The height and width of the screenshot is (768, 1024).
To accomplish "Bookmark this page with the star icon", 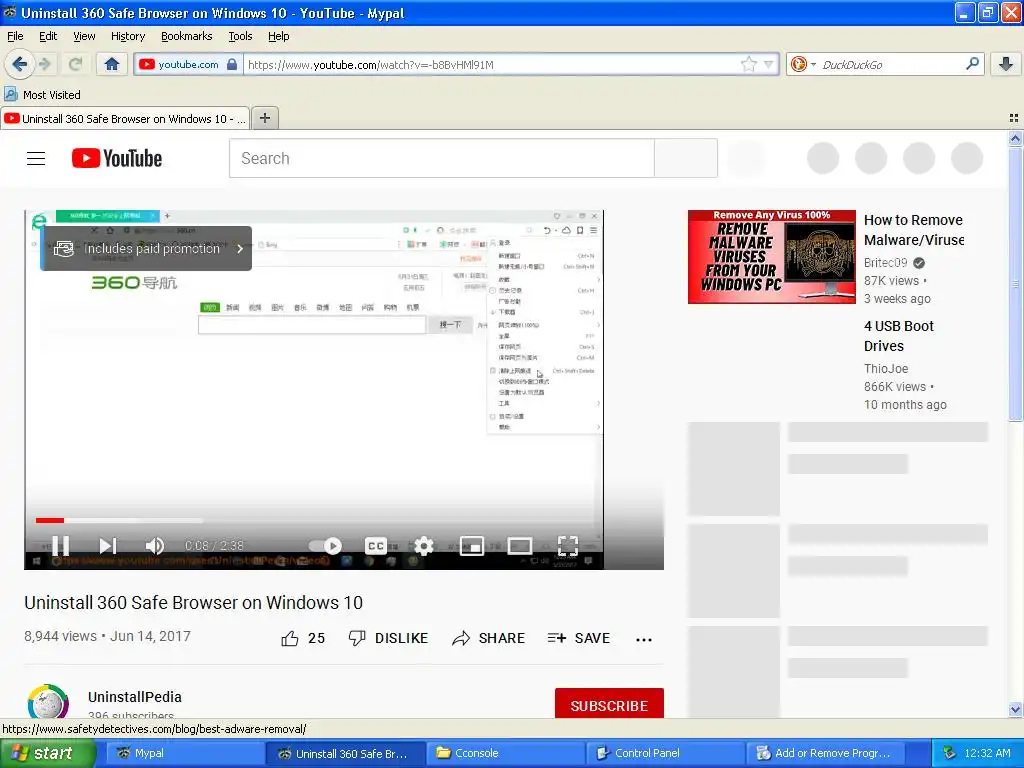I will (x=748, y=64).
